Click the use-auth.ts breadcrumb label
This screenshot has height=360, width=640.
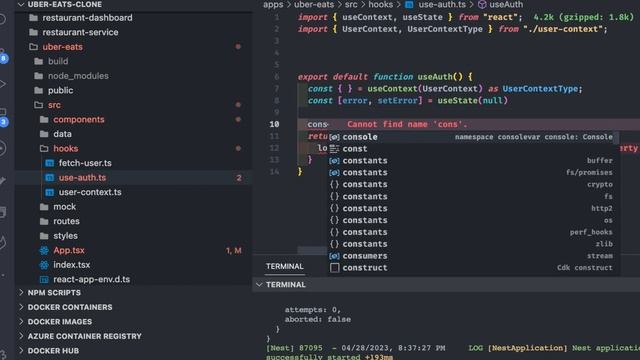click(442, 4)
